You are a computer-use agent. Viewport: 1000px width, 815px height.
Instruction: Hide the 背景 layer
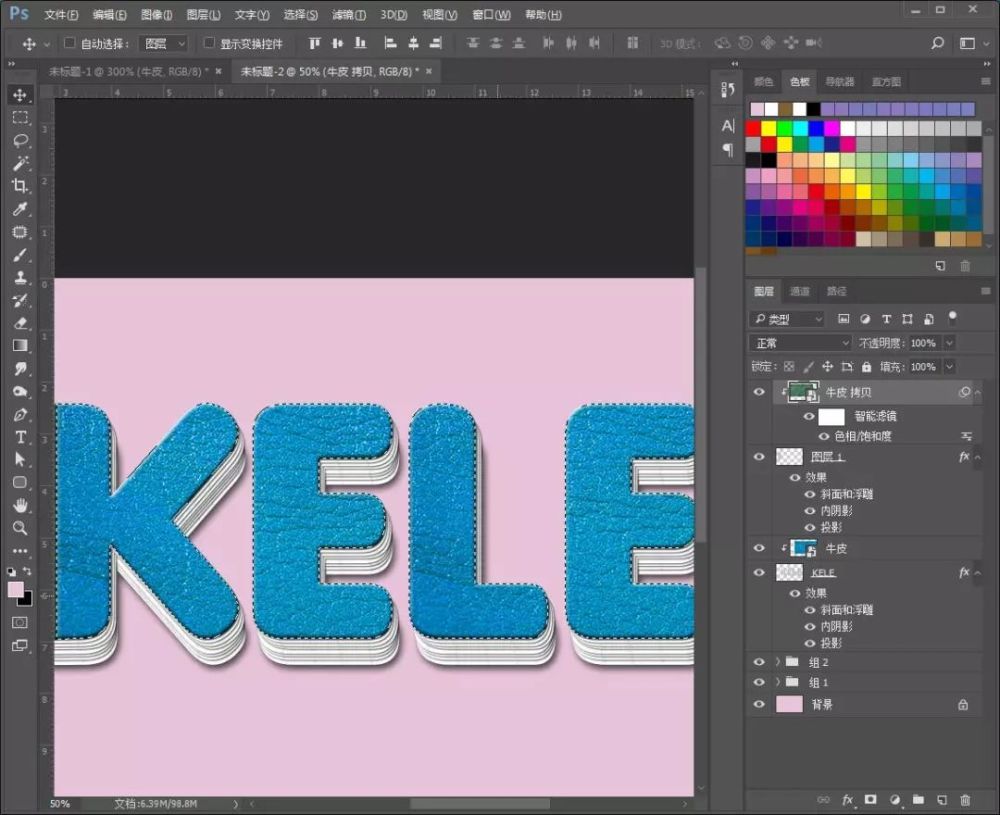[759, 705]
